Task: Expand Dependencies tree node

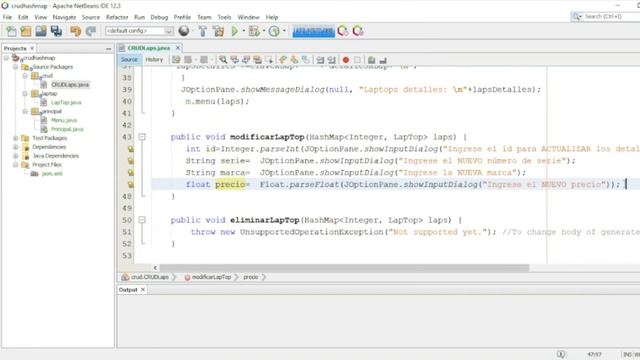Action: click(x=16, y=147)
